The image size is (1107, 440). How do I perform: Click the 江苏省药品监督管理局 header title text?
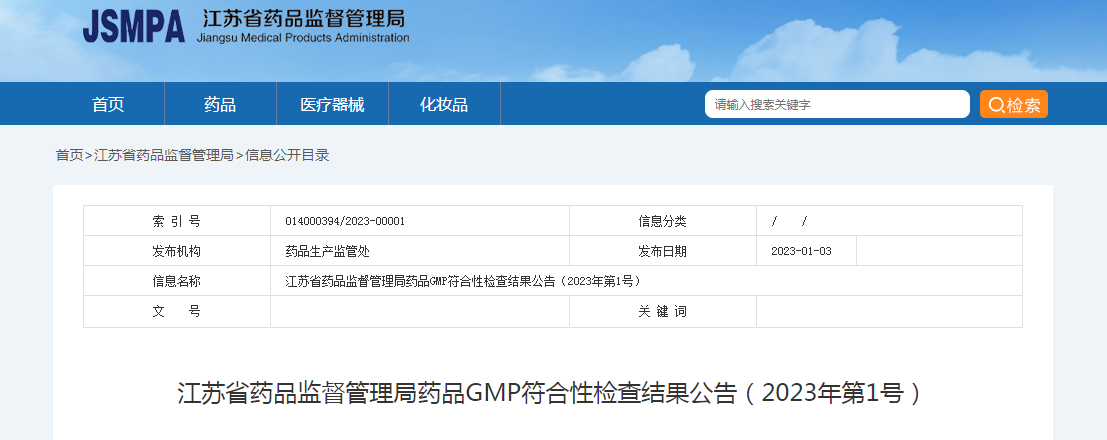point(304,18)
